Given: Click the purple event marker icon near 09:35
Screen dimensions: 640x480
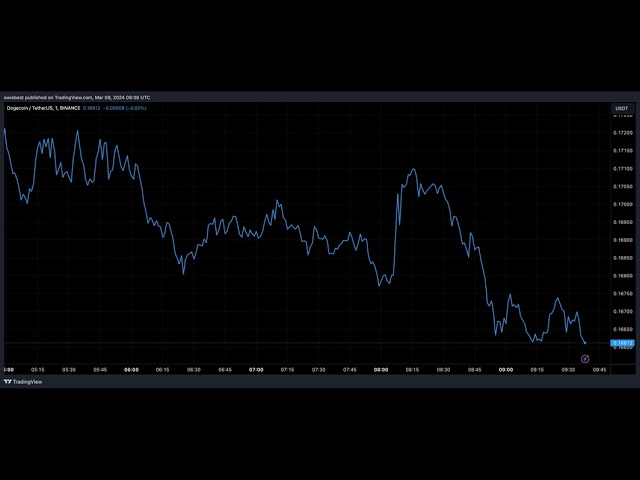Looking at the screenshot, I should pyautogui.click(x=585, y=358).
